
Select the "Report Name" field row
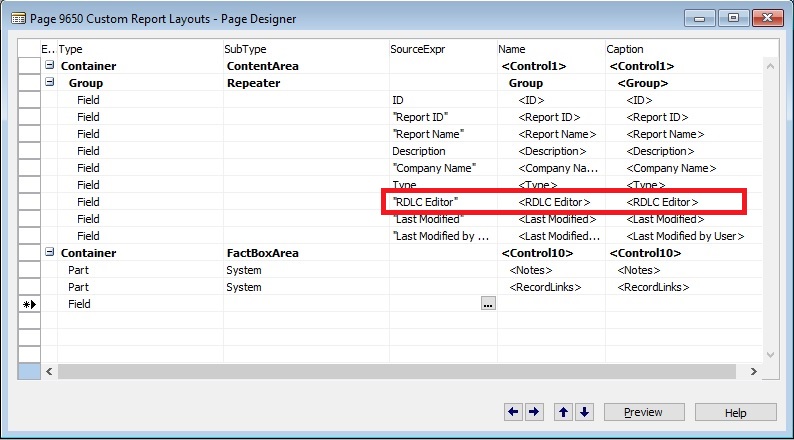click(x=140, y=134)
